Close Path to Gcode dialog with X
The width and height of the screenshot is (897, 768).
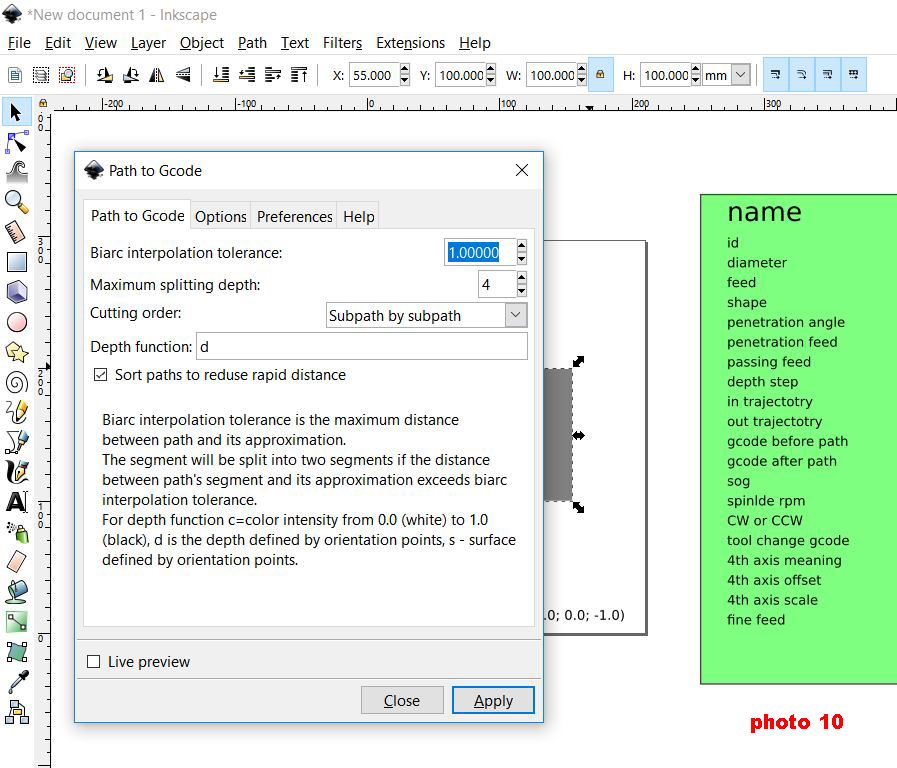pyautogui.click(x=522, y=170)
